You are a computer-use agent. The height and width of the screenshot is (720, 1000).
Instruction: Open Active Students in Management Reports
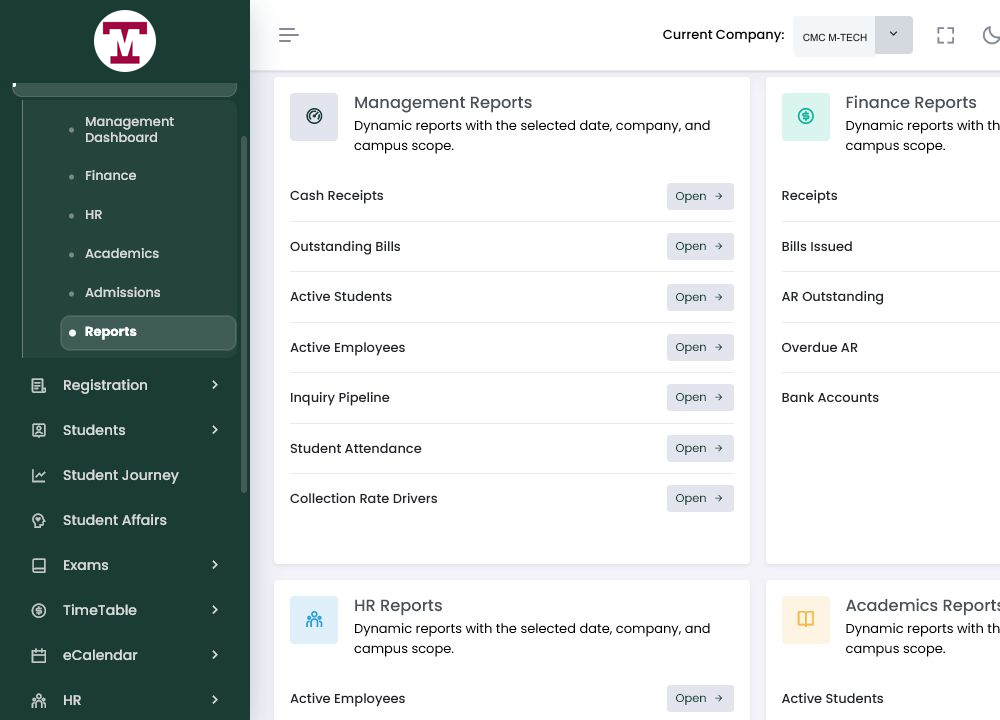(700, 297)
